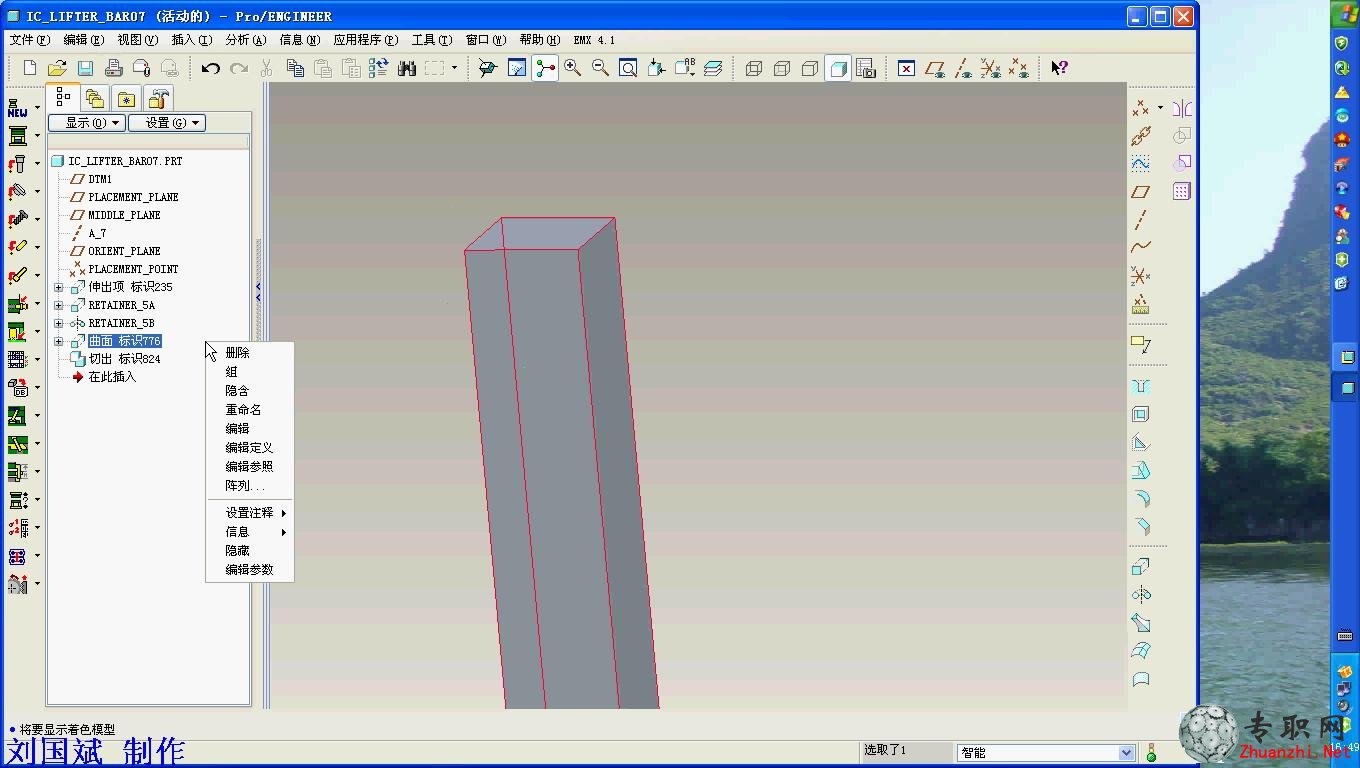Select the extrude tool in right toolbar

tap(1141, 567)
